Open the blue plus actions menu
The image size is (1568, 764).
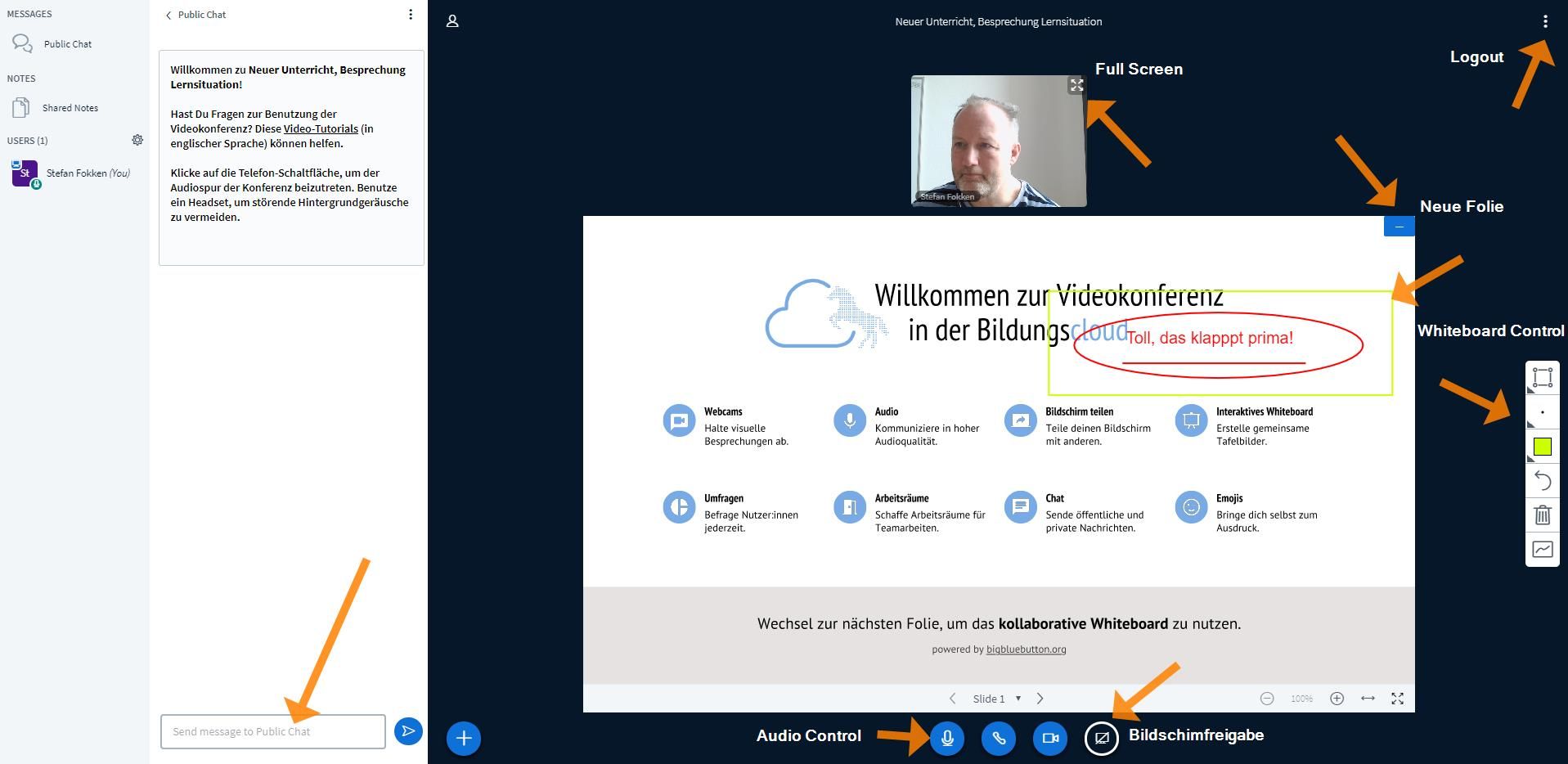coord(464,739)
